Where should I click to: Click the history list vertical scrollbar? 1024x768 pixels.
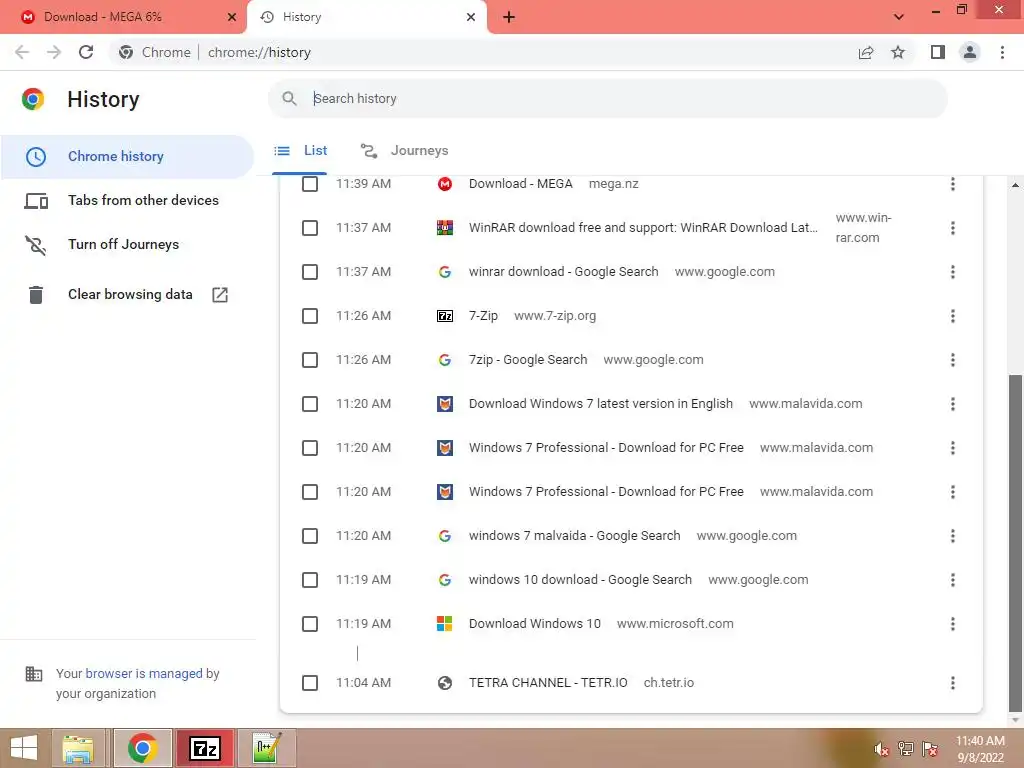1015,543
